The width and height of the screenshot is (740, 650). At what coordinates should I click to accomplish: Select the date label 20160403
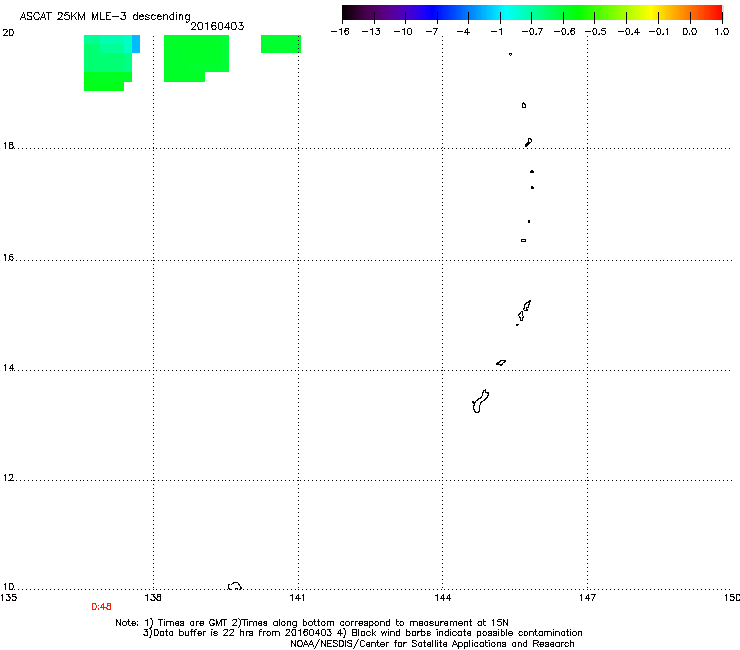coord(217,26)
